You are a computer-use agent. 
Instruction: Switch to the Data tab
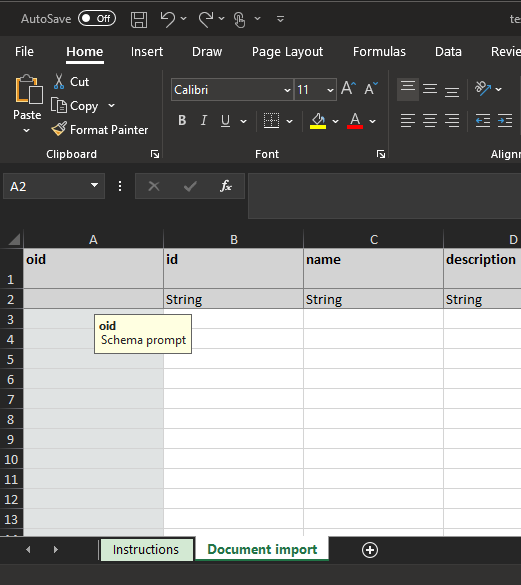tap(448, 51)
